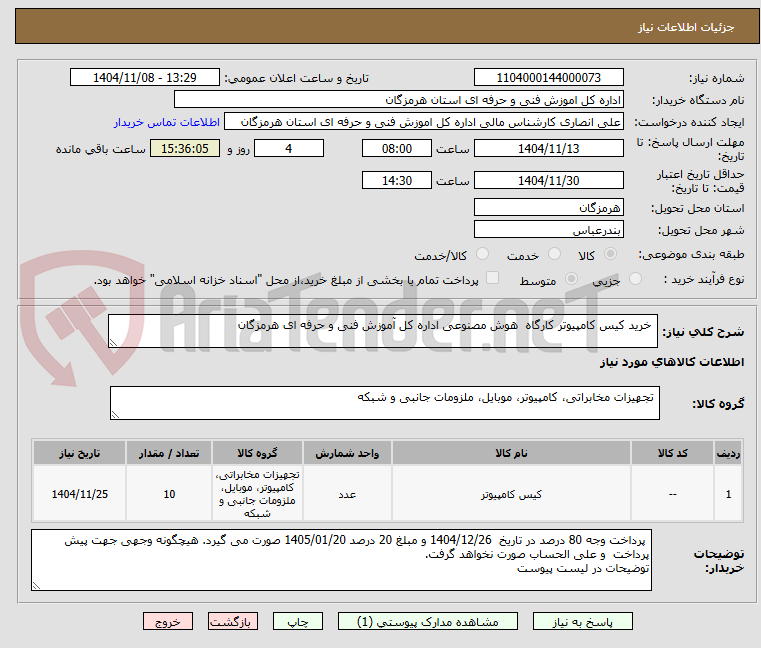Click the کیس کامپیوتر item name cell
The height and width of the screenshot is (648, 761).
[511, 494]
